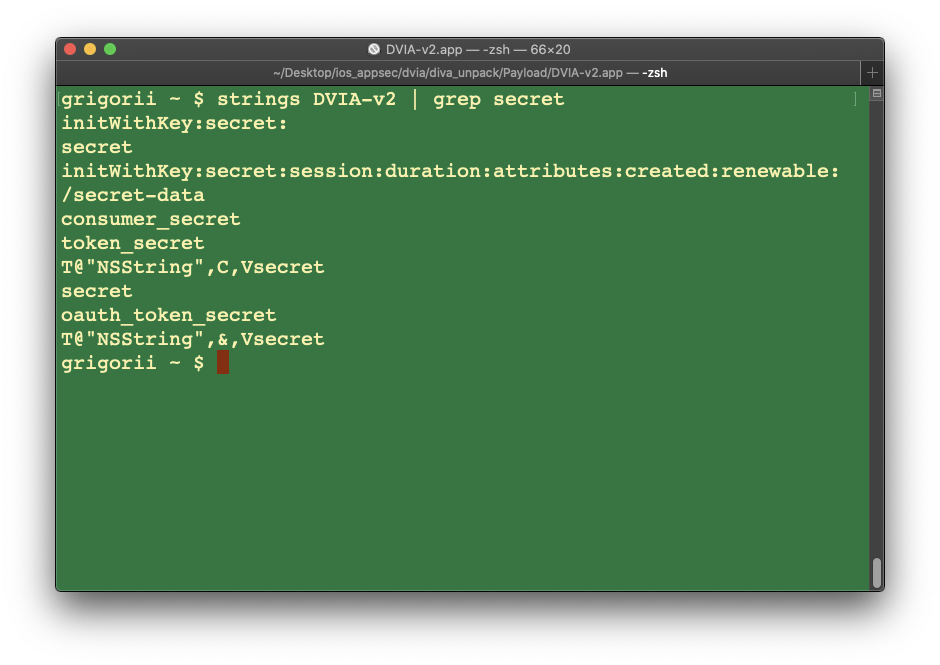Click the split pane icon above the scrollbar
Viewport: 940px width, 665px height.
click(876, 93)
